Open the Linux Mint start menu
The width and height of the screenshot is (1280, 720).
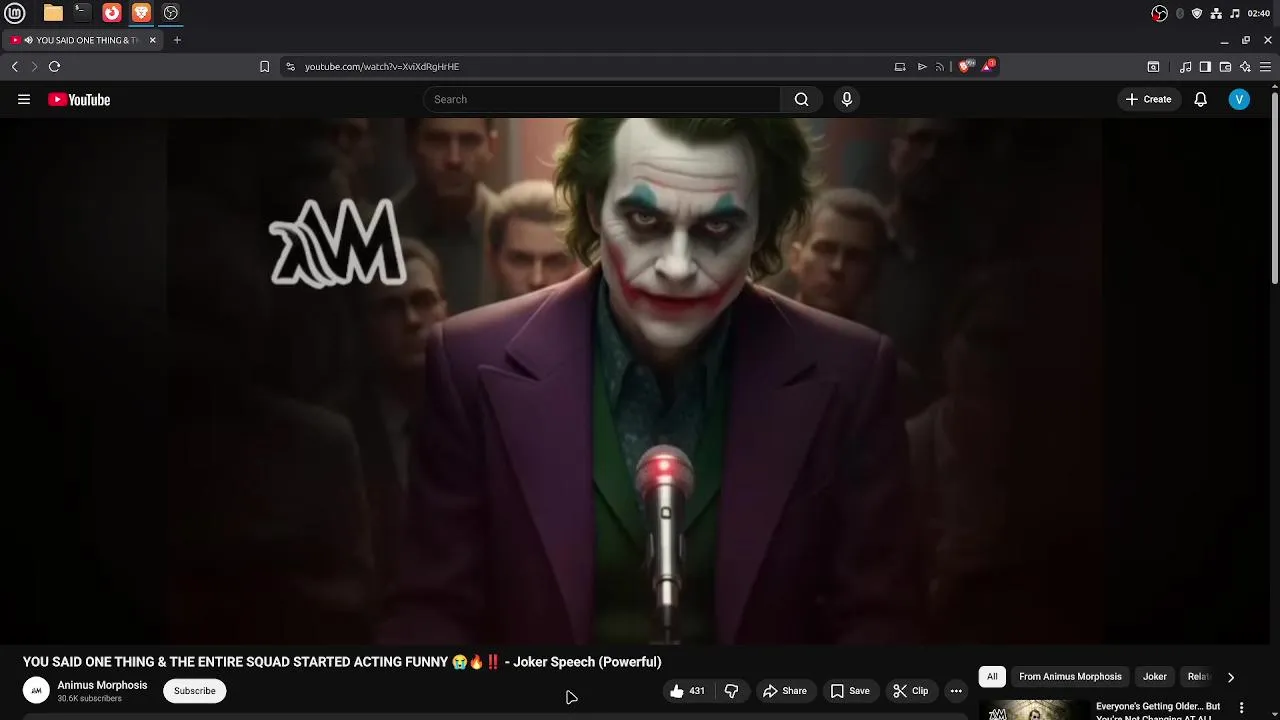(15, 13)
